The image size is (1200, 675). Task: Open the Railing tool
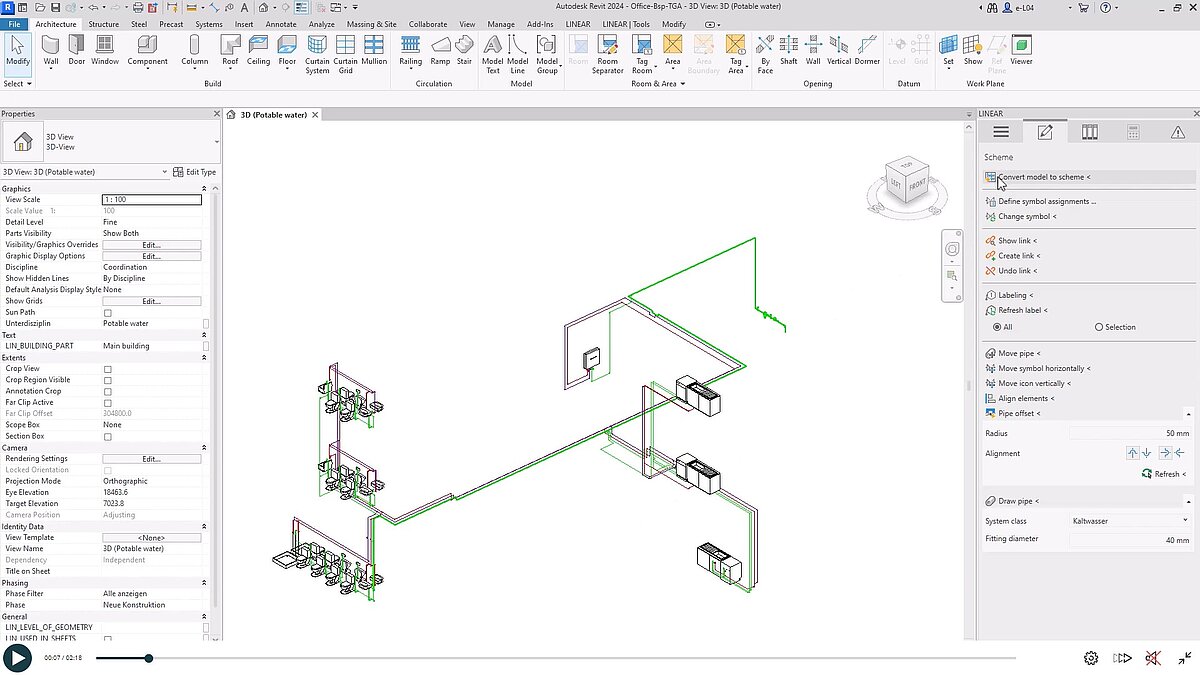[x=411, y=50]
